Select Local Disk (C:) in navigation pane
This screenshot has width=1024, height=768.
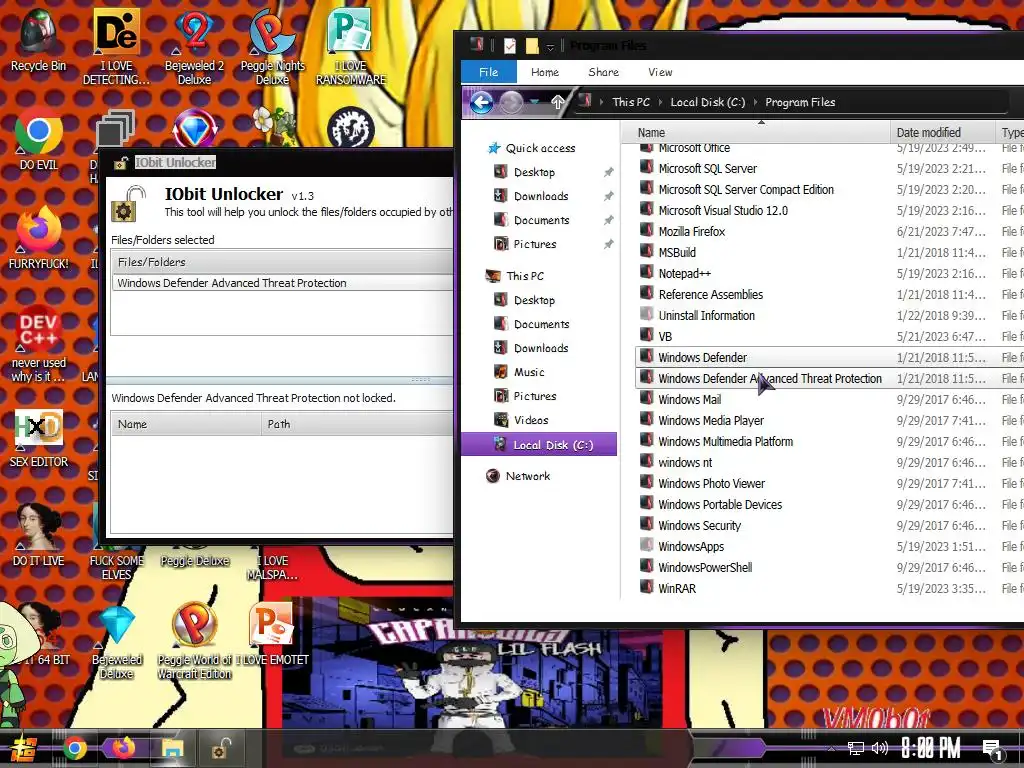(539, 445)
